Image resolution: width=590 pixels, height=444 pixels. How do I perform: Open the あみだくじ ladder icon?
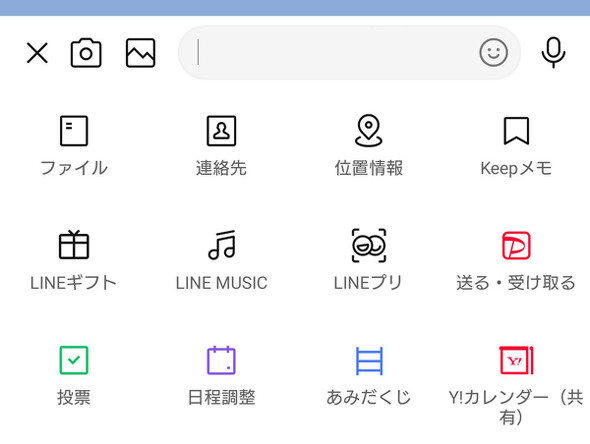point(369,361)
